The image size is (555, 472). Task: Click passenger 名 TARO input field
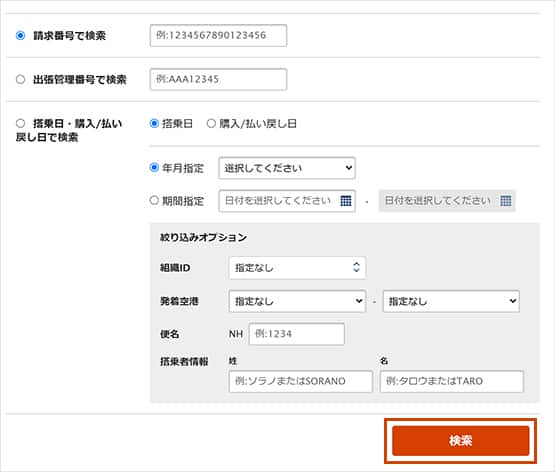coord(452,381)
